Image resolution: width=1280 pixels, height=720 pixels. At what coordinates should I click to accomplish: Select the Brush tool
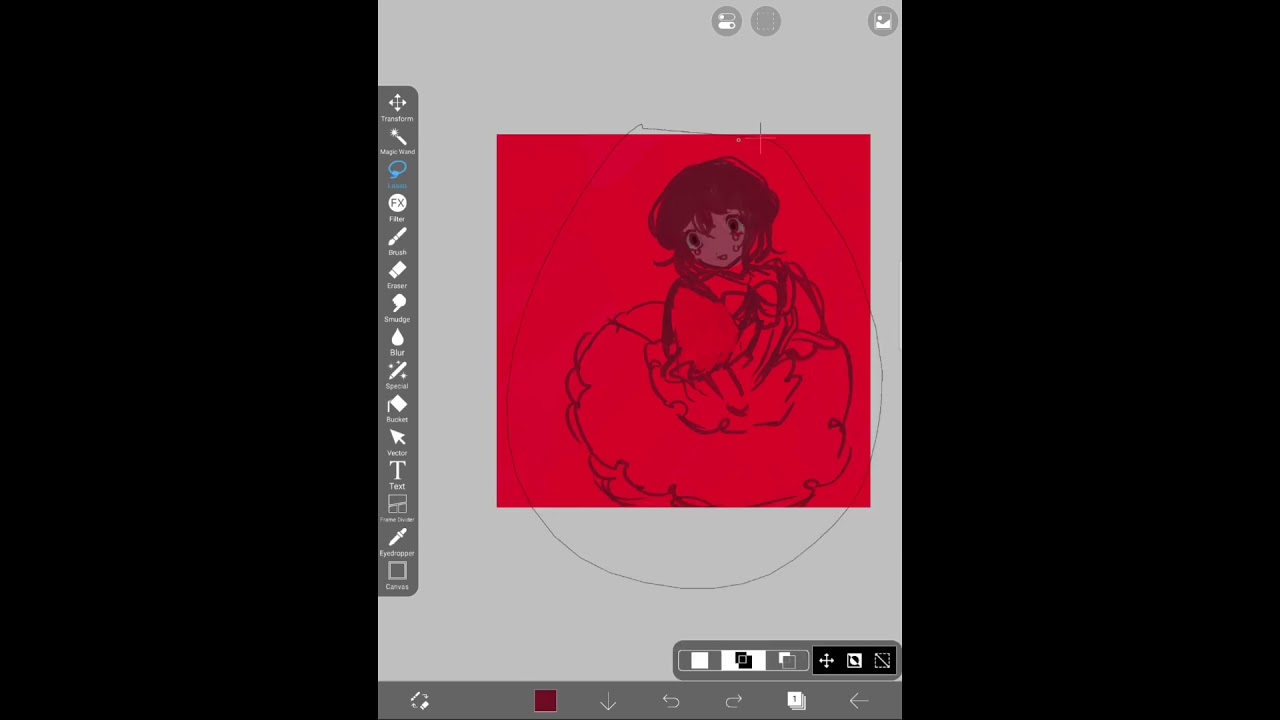(397, 240)
